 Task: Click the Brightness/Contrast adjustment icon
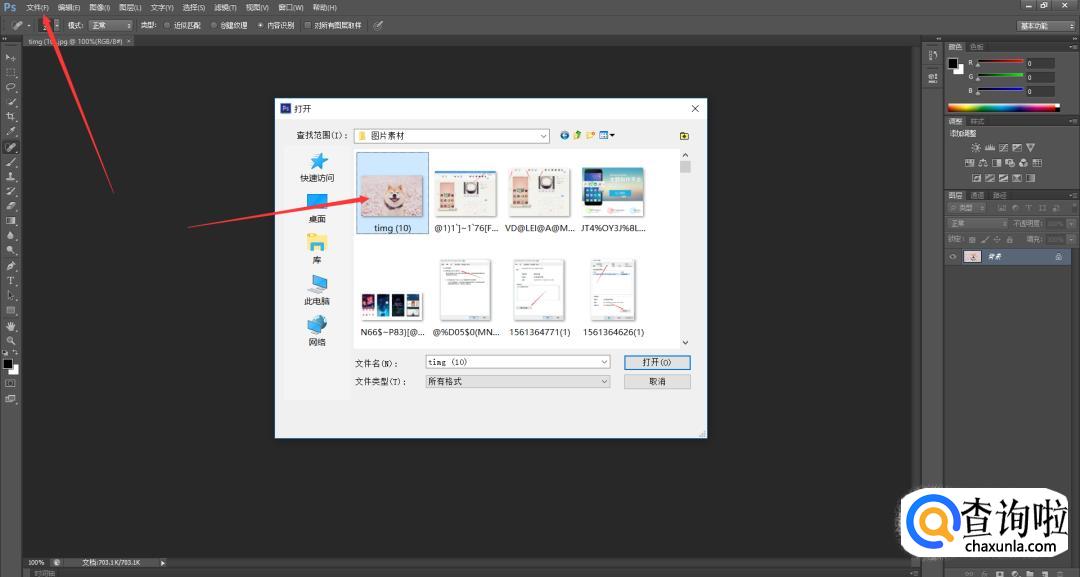tap(976, 148)
